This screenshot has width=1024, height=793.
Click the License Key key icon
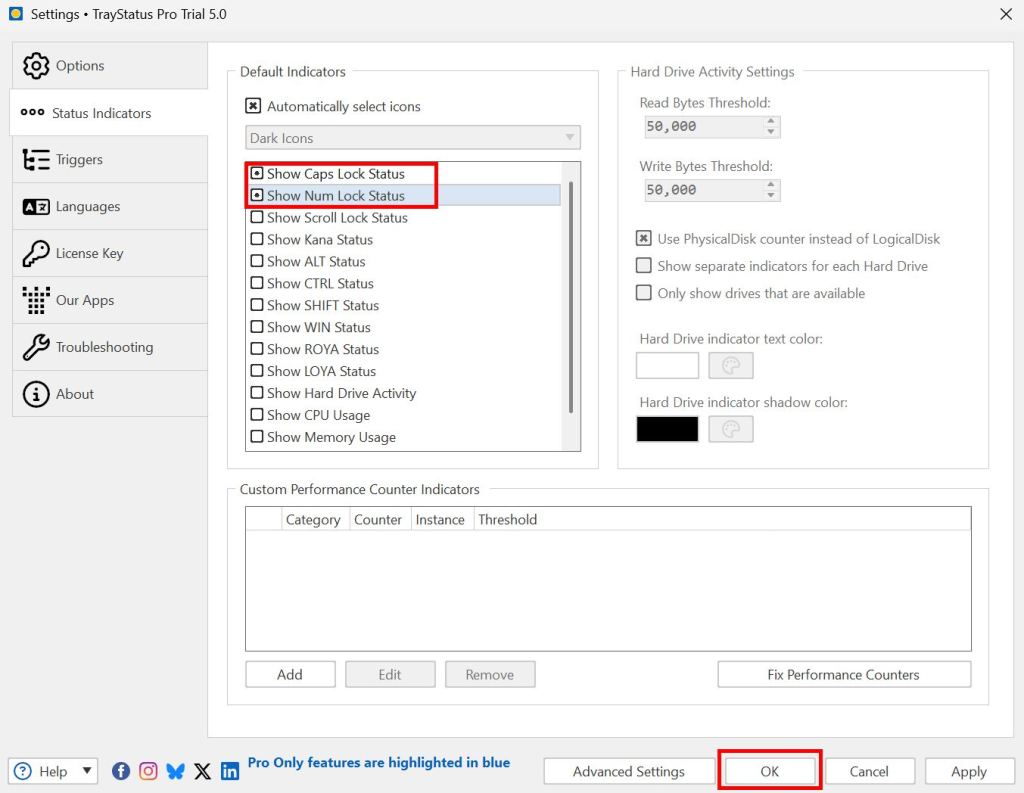pyautogui.click(x=36, y=253)
